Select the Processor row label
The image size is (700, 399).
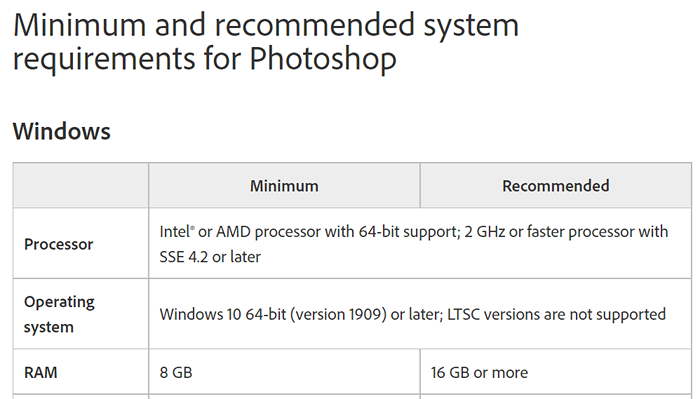tap(58, 244)
